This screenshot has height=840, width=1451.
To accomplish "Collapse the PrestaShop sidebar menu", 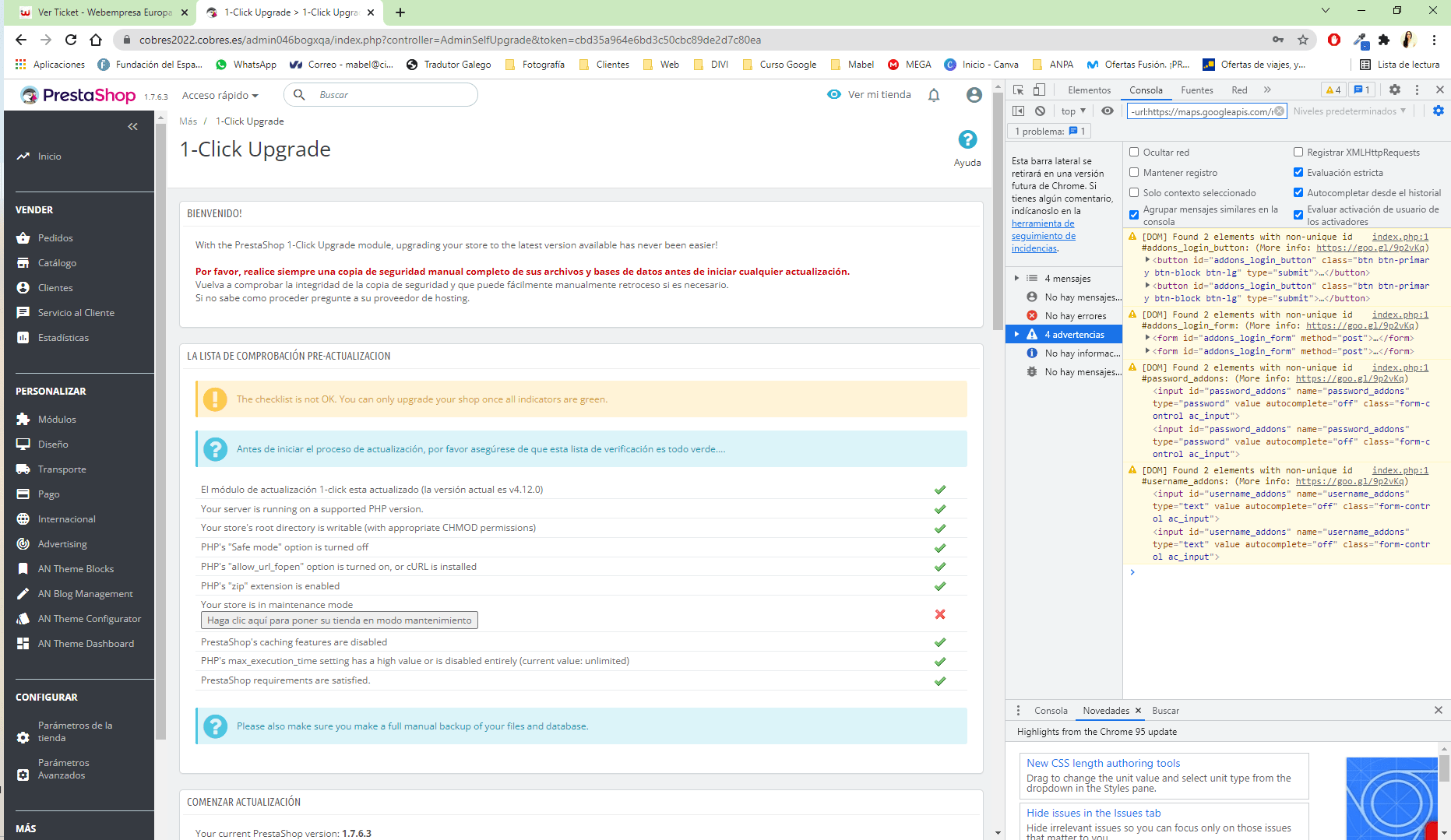I will pyautogui.click(x=132, y=126).
